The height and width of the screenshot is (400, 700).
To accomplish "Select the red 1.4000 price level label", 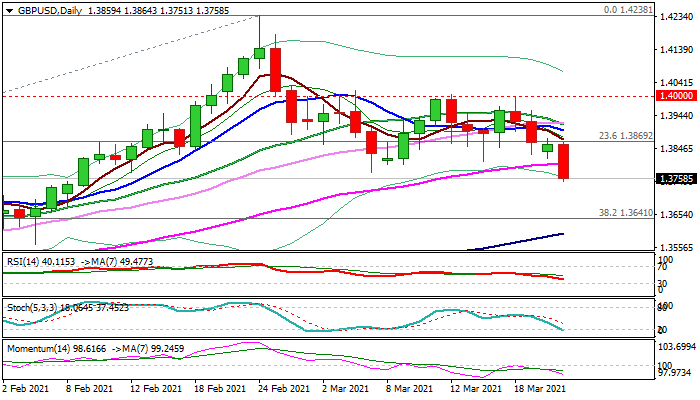I will point(672,95).
